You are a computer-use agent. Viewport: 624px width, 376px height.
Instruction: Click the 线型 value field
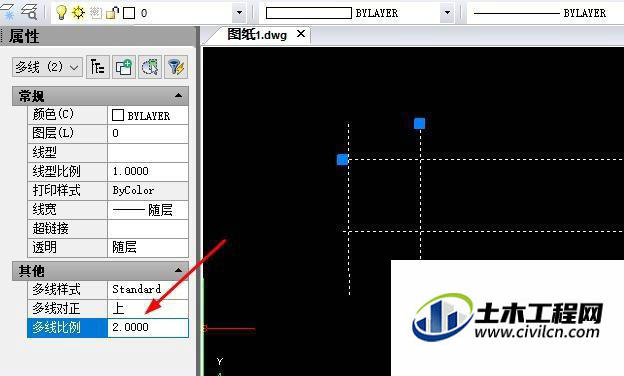(148, 153)
